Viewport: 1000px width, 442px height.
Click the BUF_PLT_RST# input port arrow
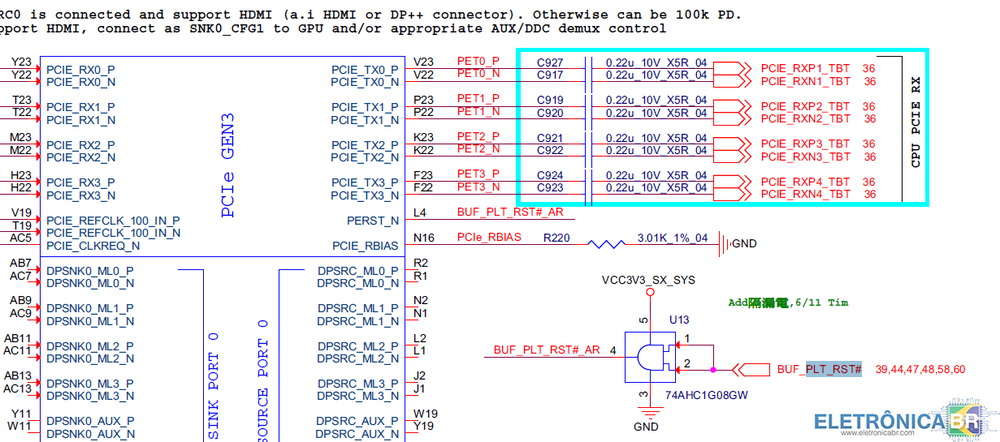pyautogui.click(x=752, y=369)
